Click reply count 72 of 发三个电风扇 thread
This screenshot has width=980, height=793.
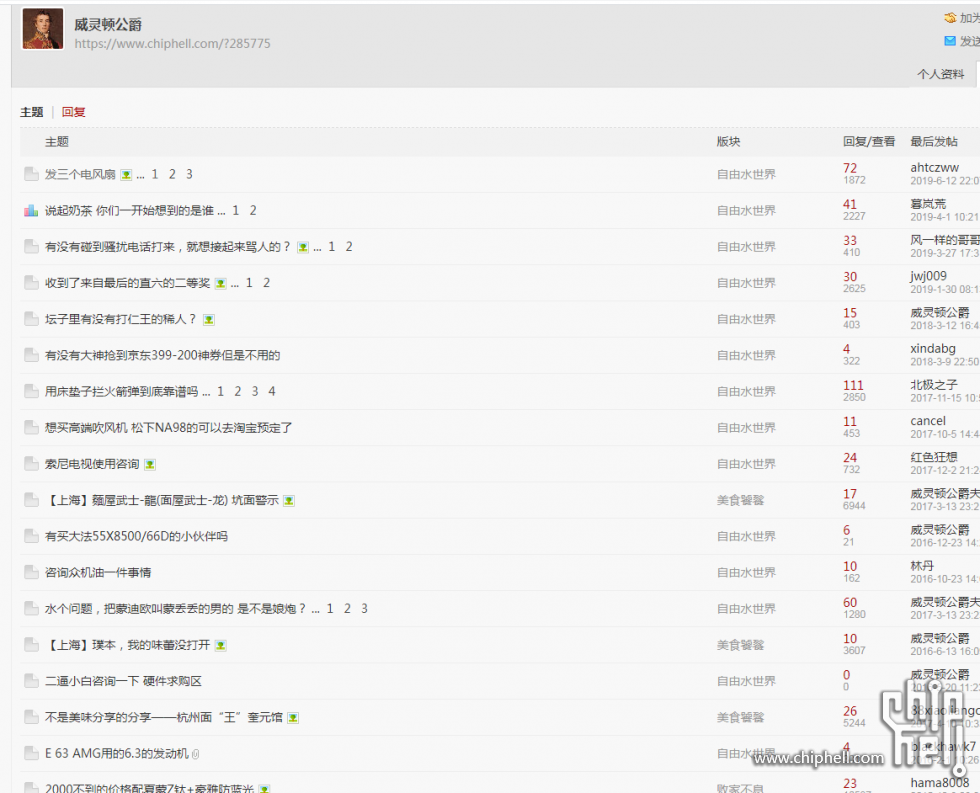[x=850, y=168]
